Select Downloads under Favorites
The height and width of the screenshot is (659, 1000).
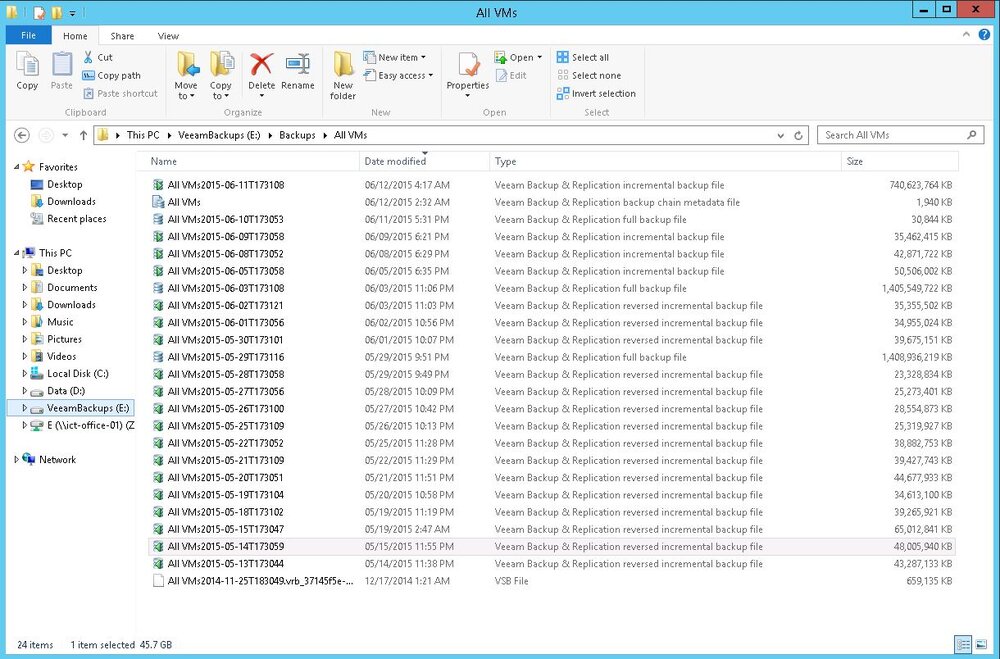tap(71, 202)
